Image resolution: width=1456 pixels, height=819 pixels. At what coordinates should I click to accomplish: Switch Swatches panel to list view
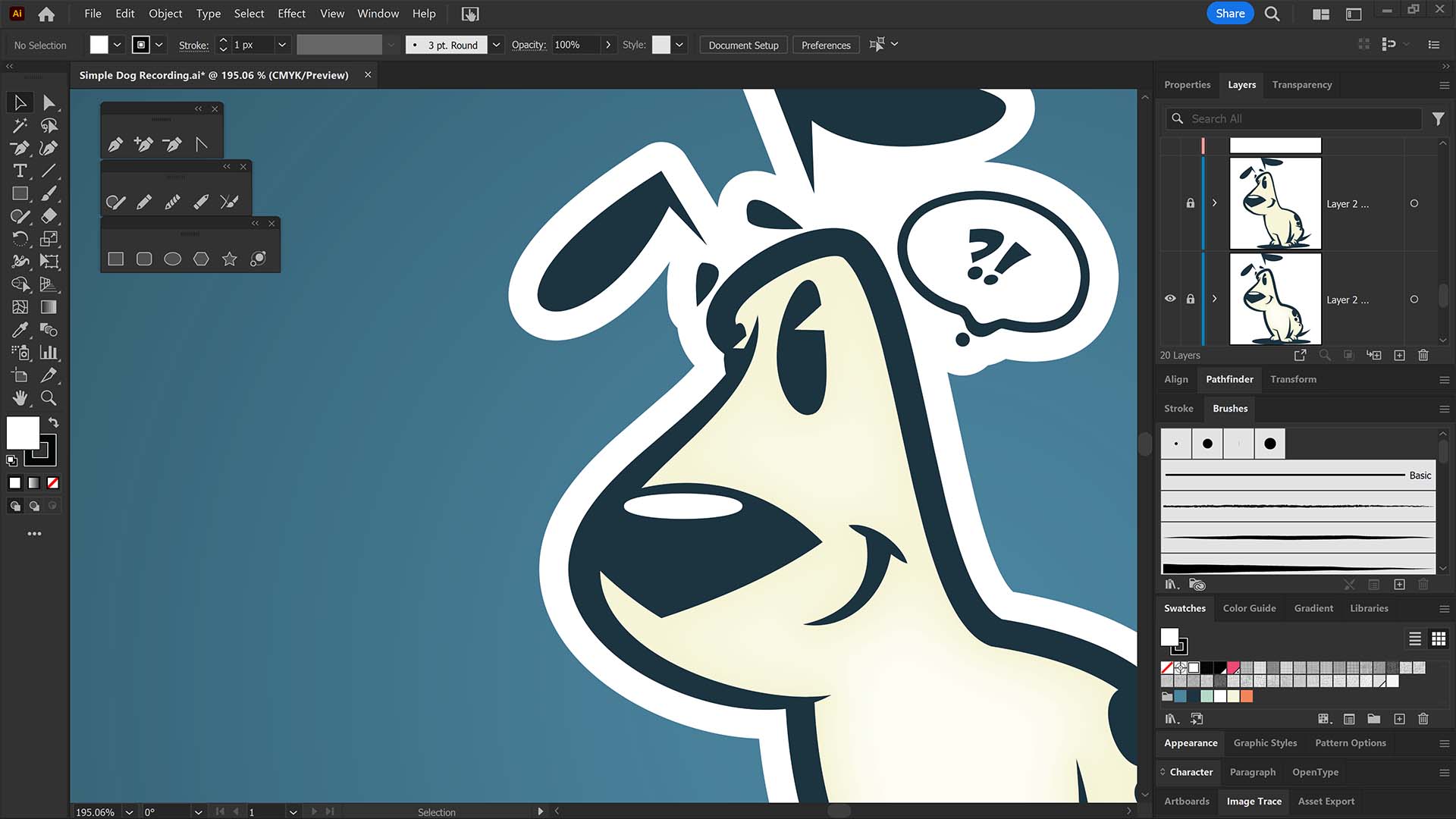(1415, 639)
